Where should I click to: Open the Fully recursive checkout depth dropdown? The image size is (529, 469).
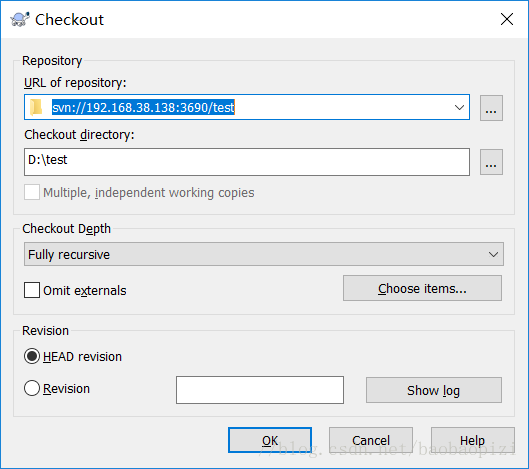click(264, 254)
